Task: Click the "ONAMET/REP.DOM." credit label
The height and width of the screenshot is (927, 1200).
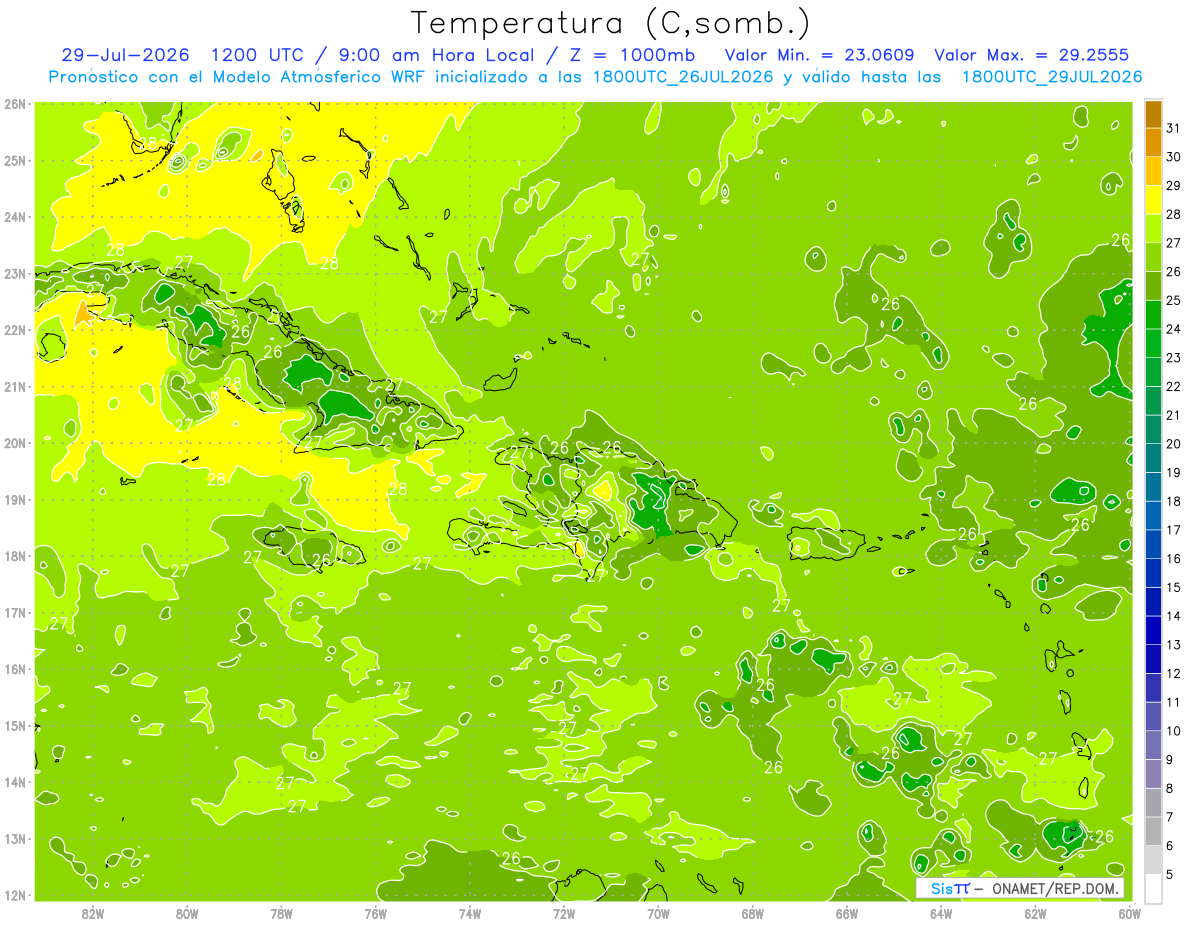Action: [x=1055, y=889]
